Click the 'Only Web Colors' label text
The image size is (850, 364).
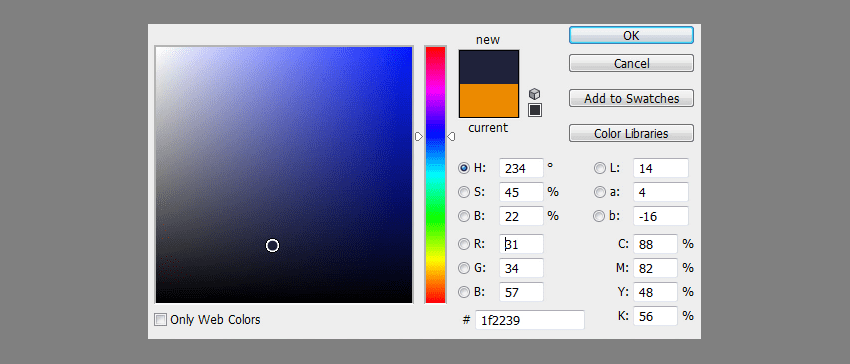215,320
